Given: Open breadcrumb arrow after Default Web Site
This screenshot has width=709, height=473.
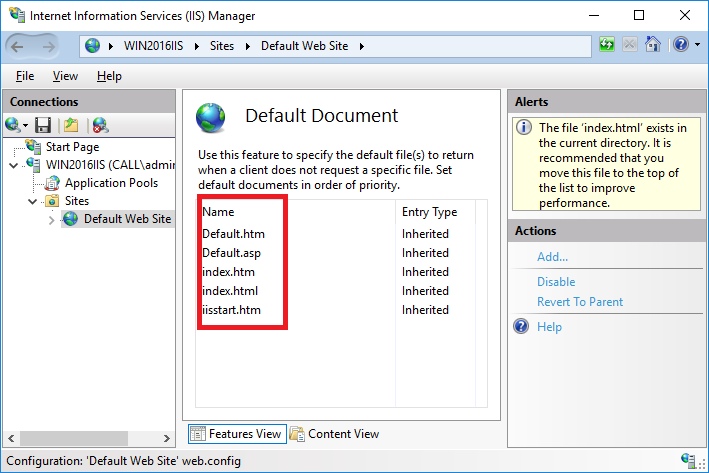Looking at the screenshot, I should (362, 47).
